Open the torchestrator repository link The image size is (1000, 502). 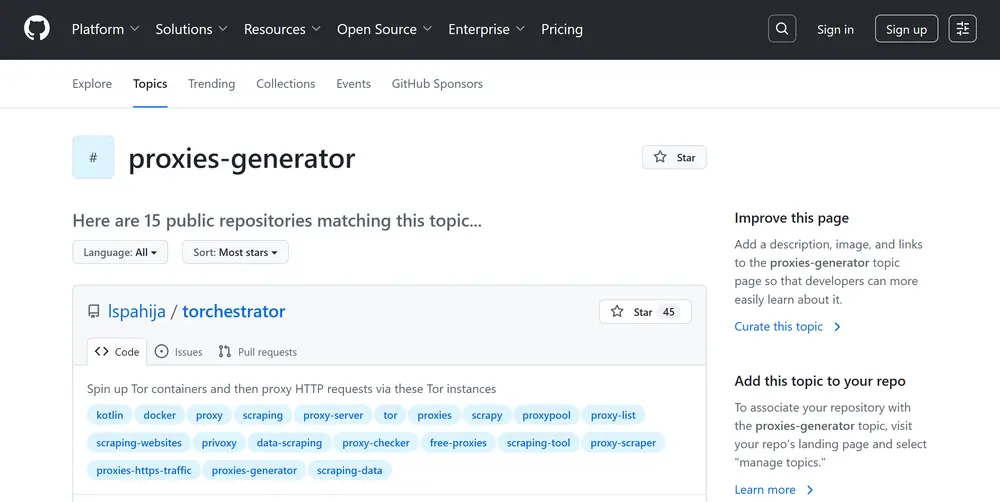click(x=233, y=311)
